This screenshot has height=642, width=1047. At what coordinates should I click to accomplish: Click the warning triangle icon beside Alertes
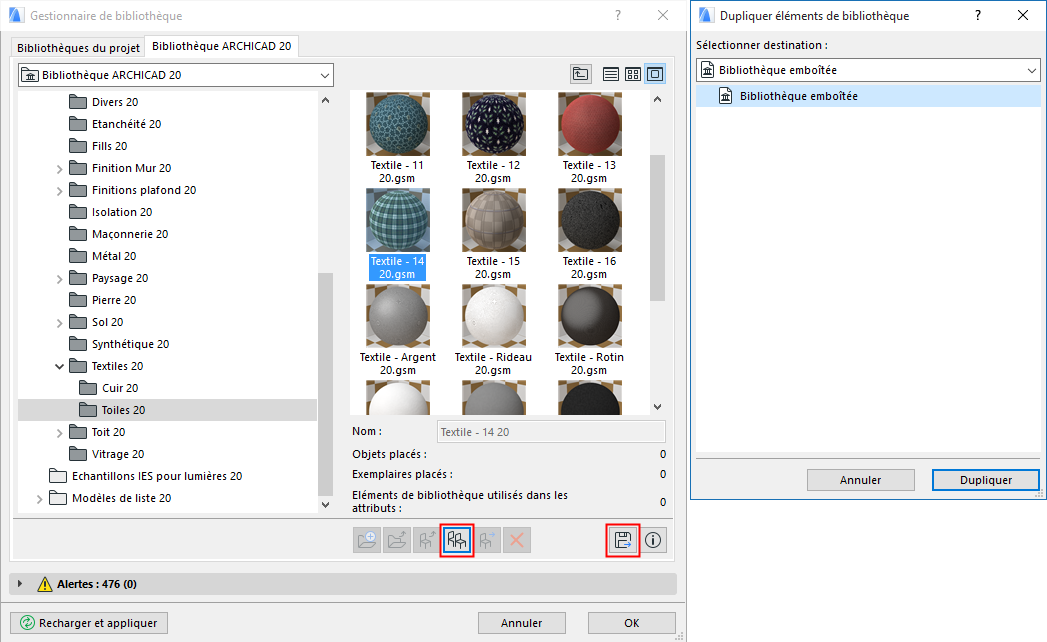point(45,585)
